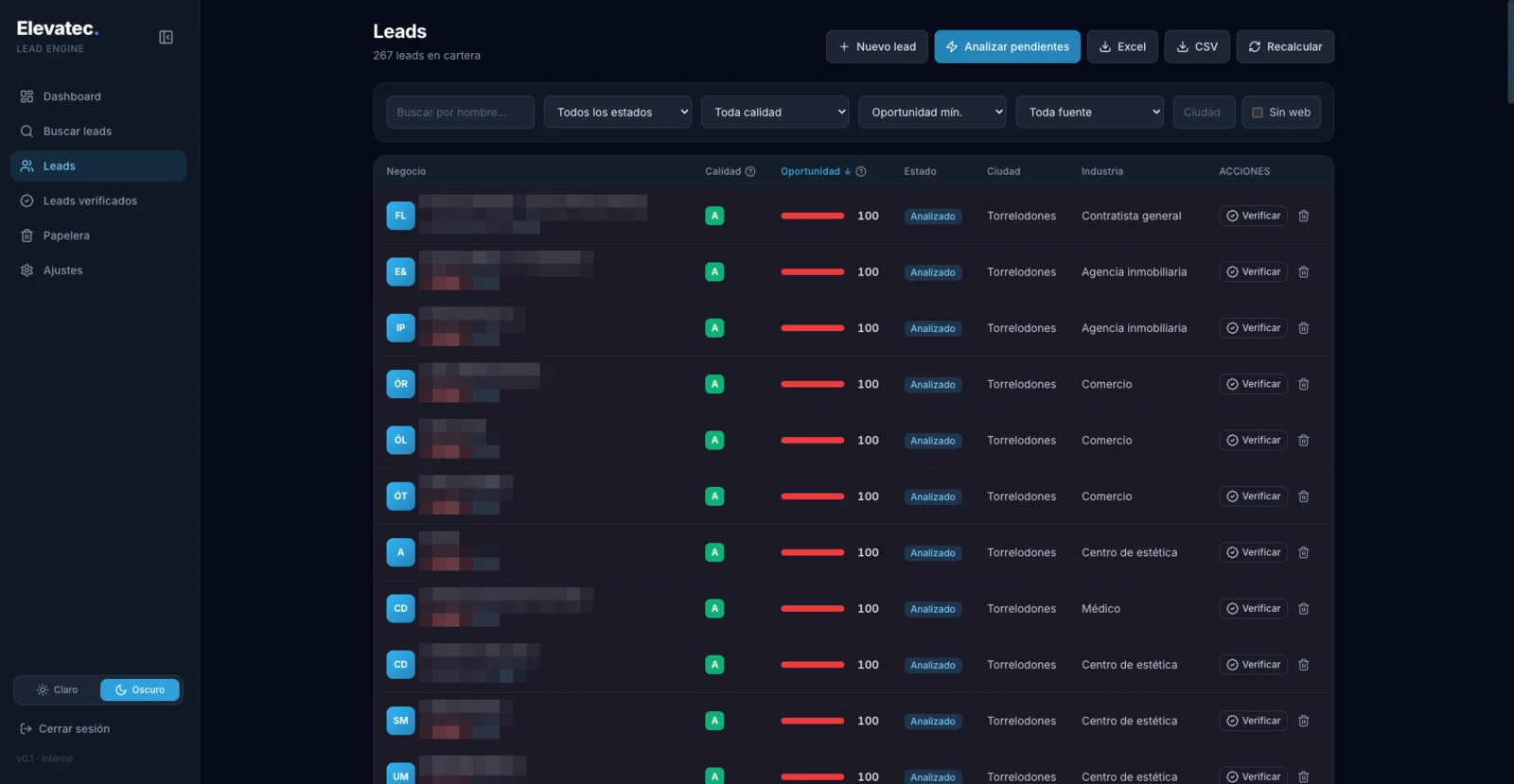The height and width of the screenshot is (784, 1514).
Task: Go to Buscar leads page
Action: tap(98, 131)
